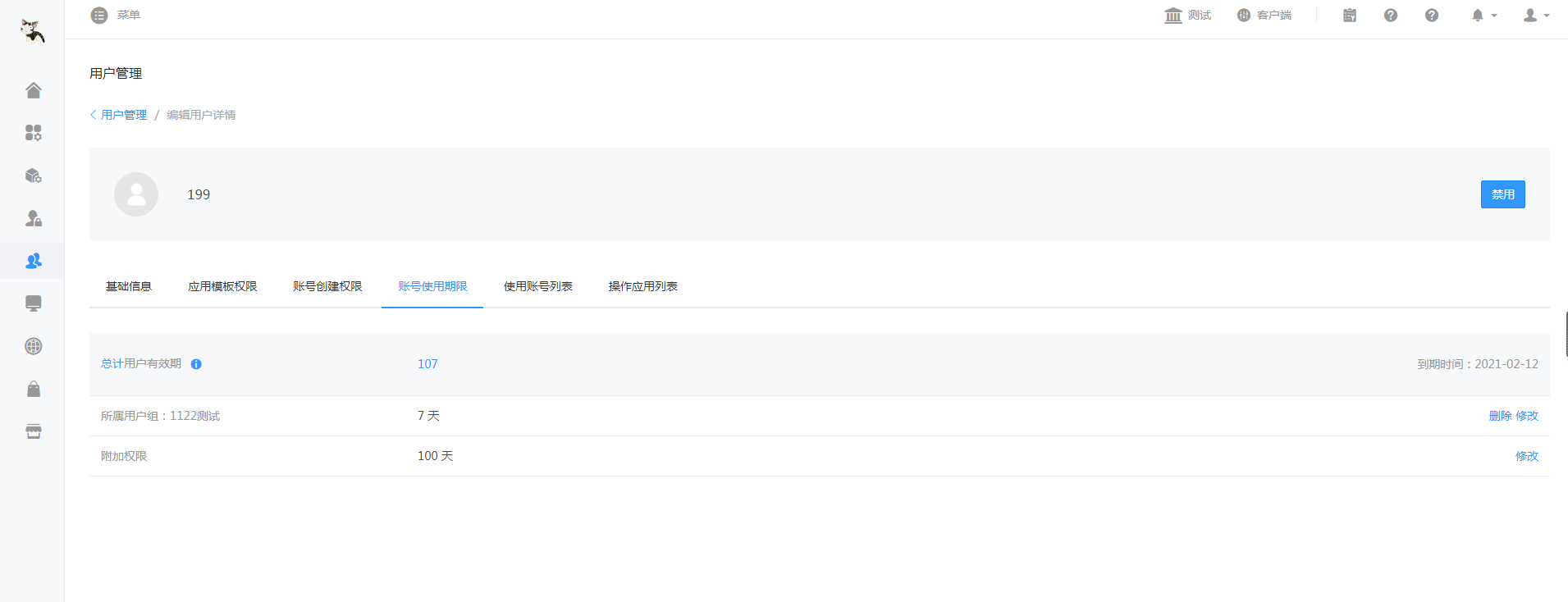Toggle the 菜单 menu icon
Screen dimensions: 1568x602
(99, 16)
